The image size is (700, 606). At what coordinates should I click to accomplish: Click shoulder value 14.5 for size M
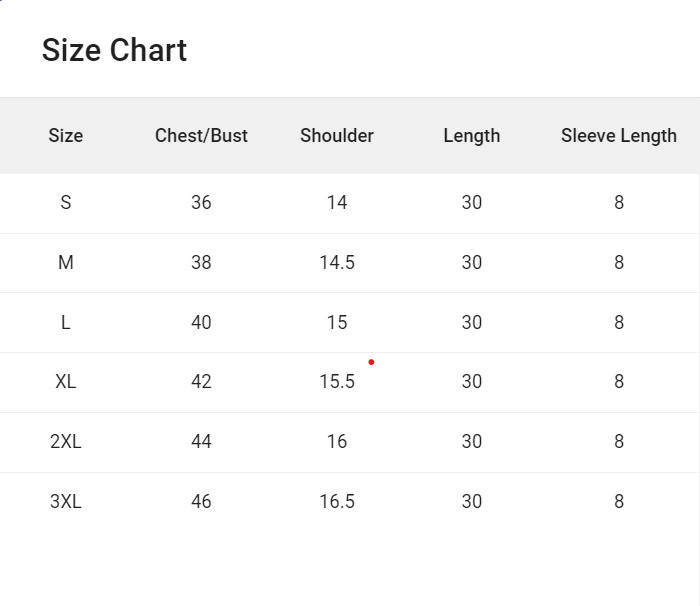(x=337, y=263)
